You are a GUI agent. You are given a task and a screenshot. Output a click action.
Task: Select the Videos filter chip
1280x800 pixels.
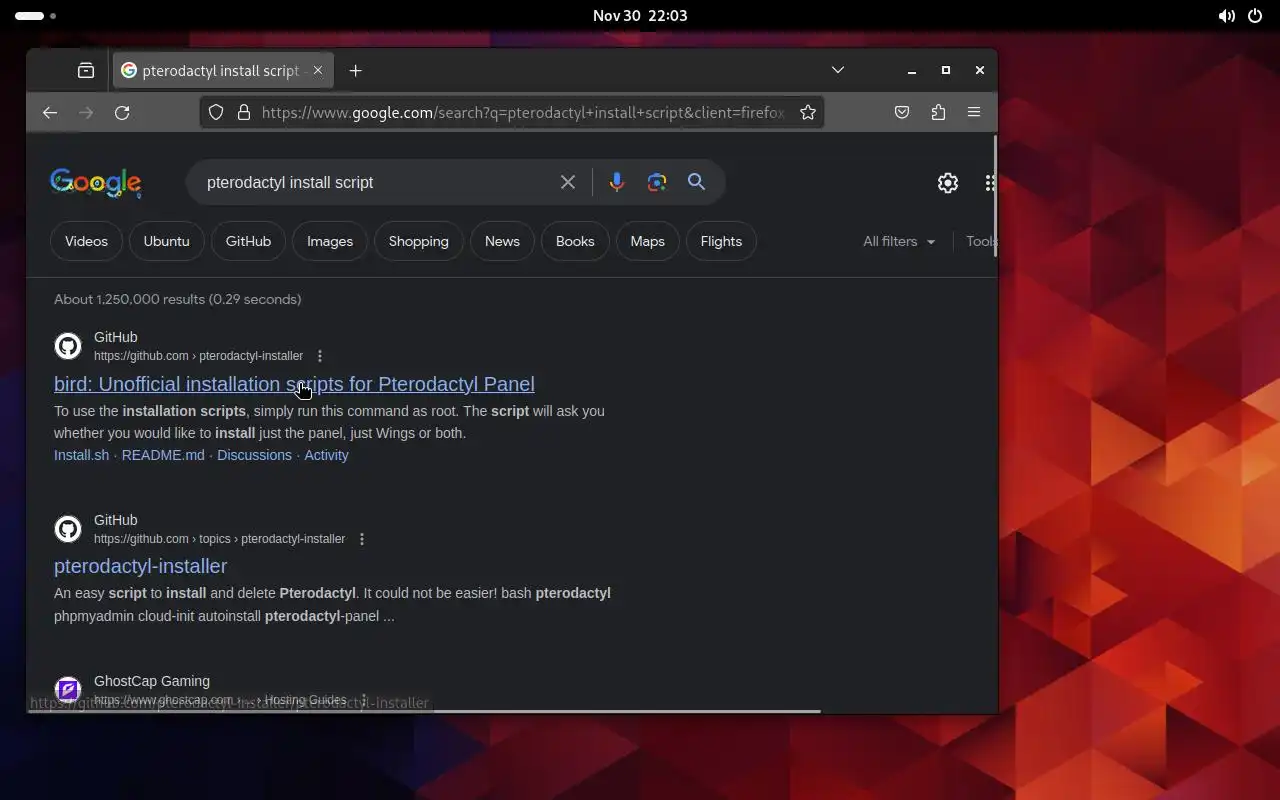86,241
